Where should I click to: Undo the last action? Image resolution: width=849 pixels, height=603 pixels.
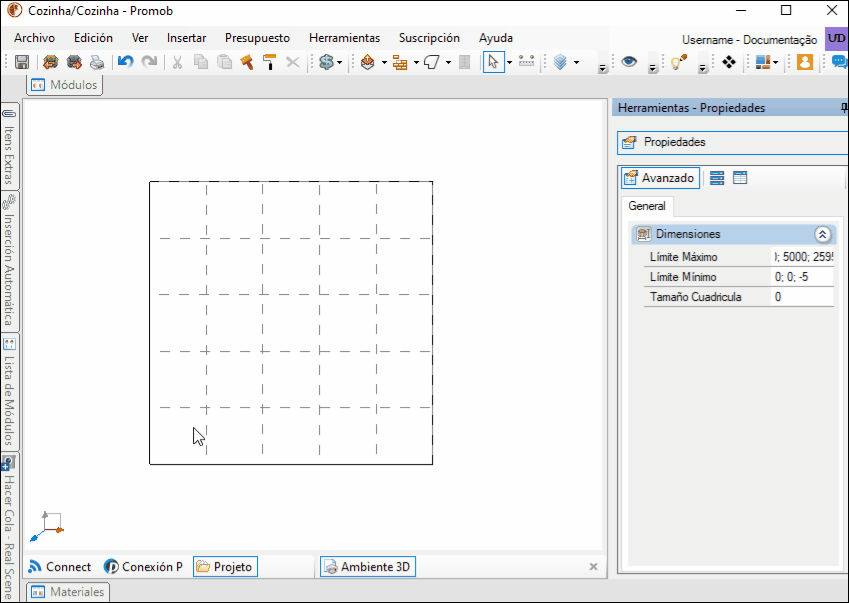pyautogui.click(x=126, y=62)
